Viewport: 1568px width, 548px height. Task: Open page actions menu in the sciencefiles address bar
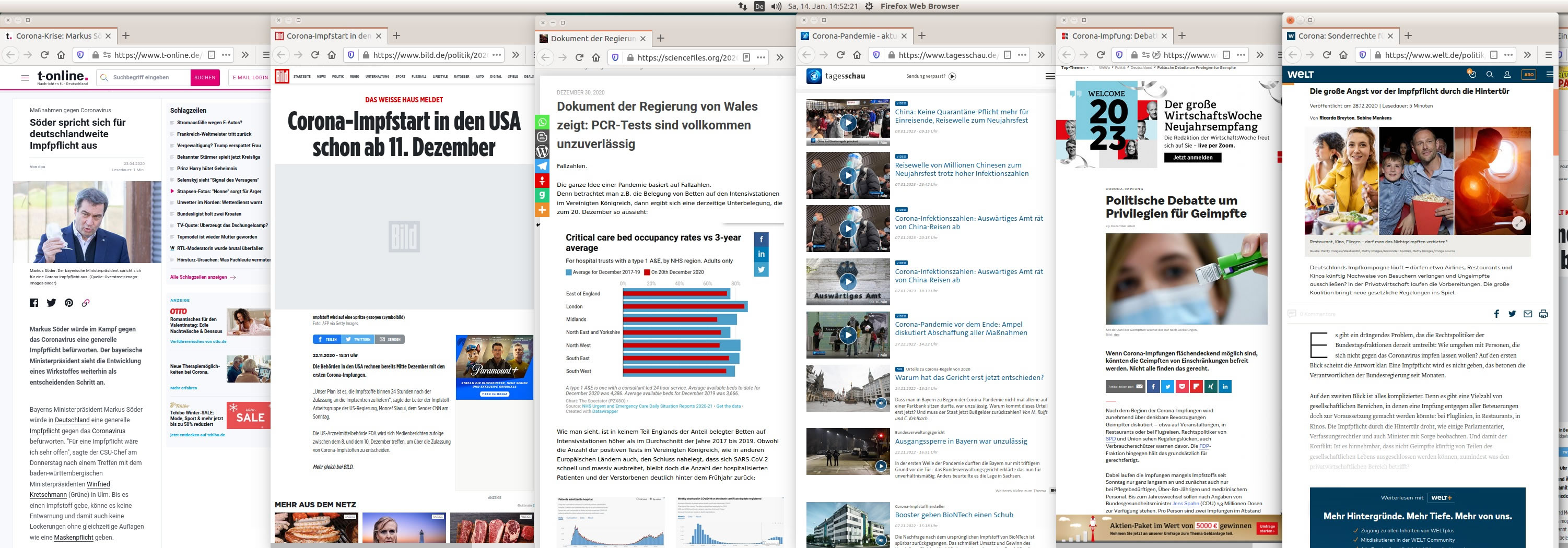pyautogui.click(x=761, y=57)
